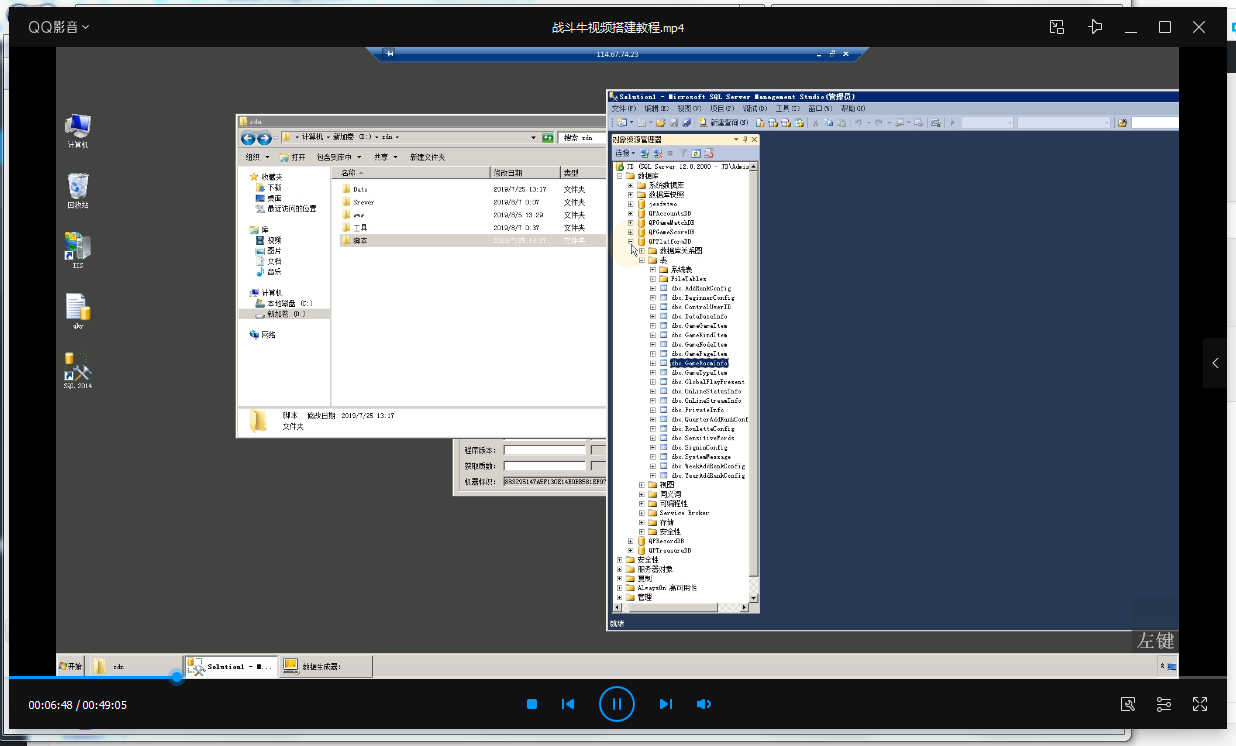Click the Object Explorer disconnect icon
Screen dimensions: 1236x746
pyautogui.click(x=657, y=153)
